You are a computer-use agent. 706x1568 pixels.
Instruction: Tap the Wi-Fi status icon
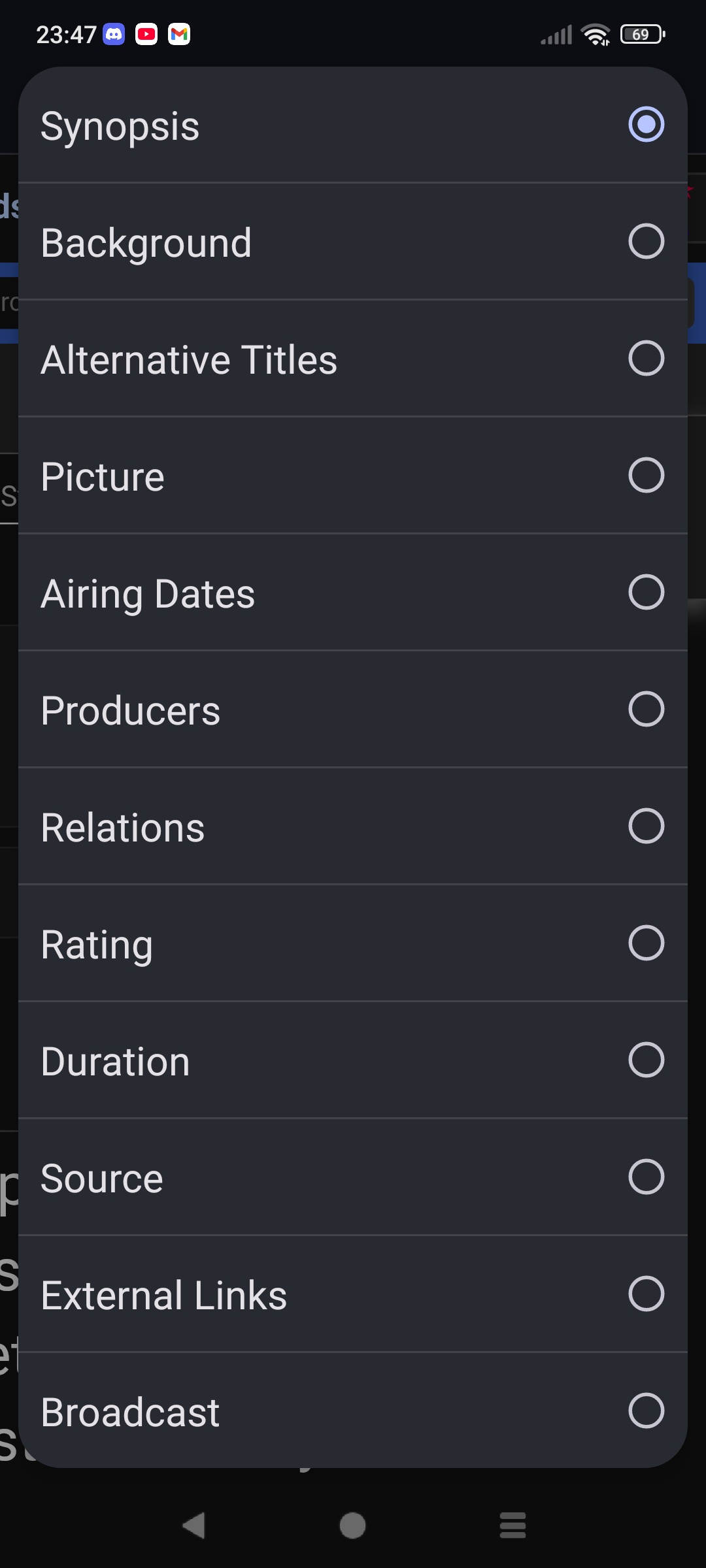(595, 34)
